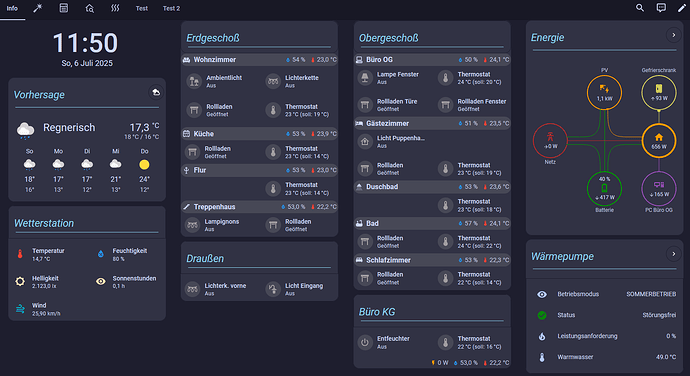Viewport: 690px width, 376px height.
Task: Open the Schlafzimmer Rollladen control
Action: pos(393,278)
